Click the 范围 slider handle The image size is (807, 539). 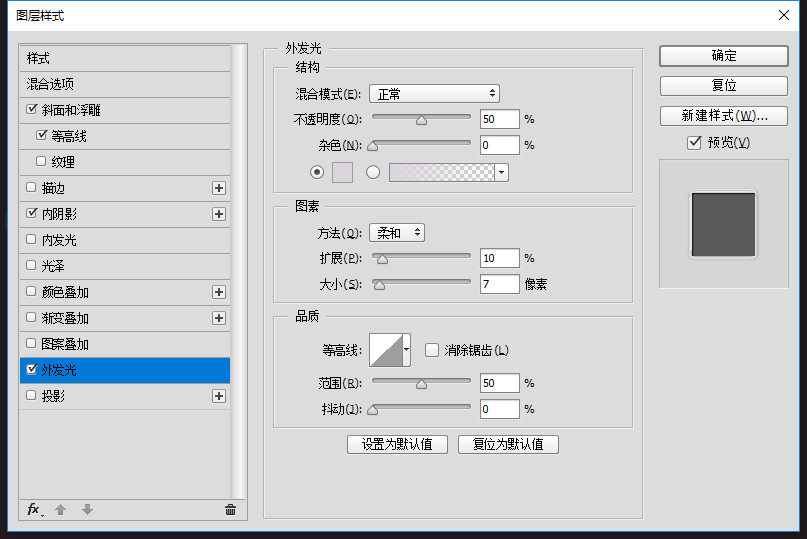tap(422, 384)
